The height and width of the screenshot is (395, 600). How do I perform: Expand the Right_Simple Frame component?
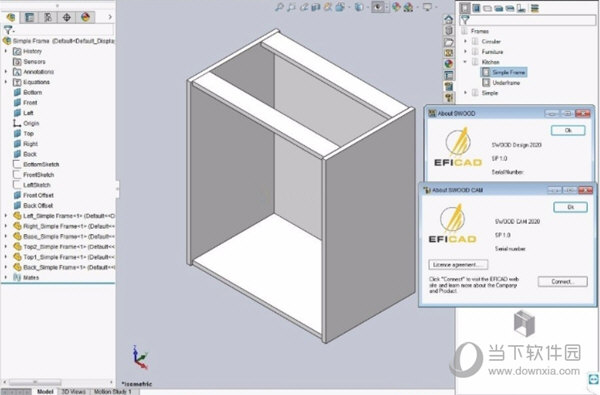click(6, 226)
